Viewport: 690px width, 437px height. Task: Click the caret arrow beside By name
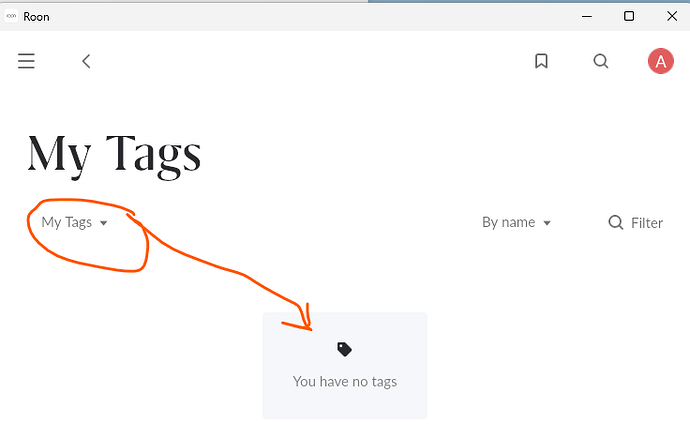click(547, 223)
